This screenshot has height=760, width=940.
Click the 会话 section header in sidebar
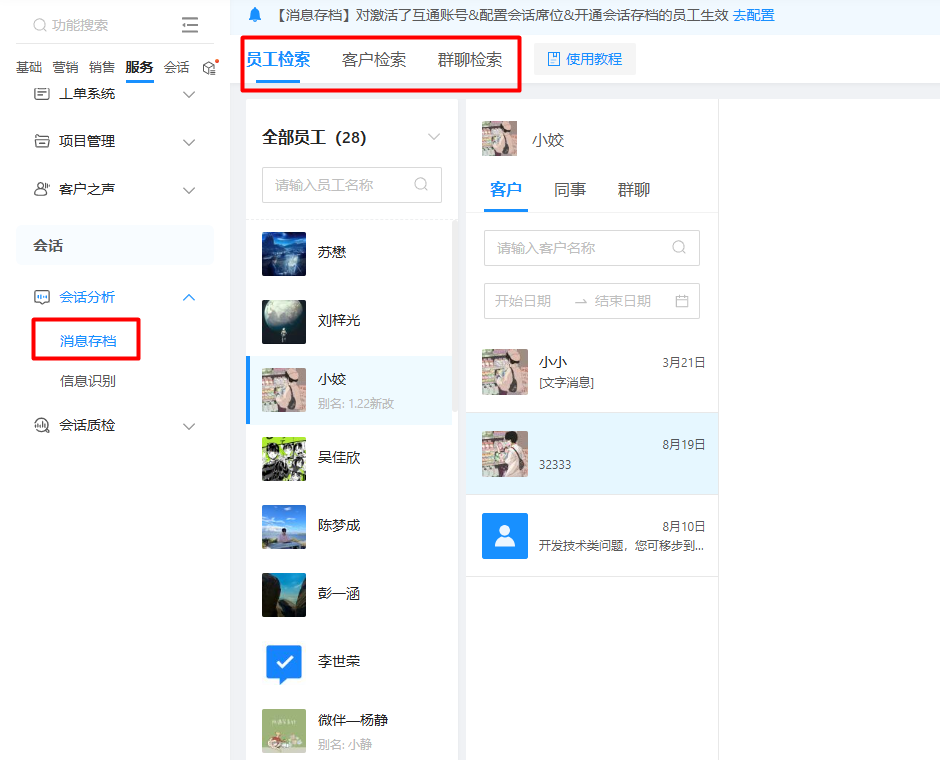click(x=115, y=246)
